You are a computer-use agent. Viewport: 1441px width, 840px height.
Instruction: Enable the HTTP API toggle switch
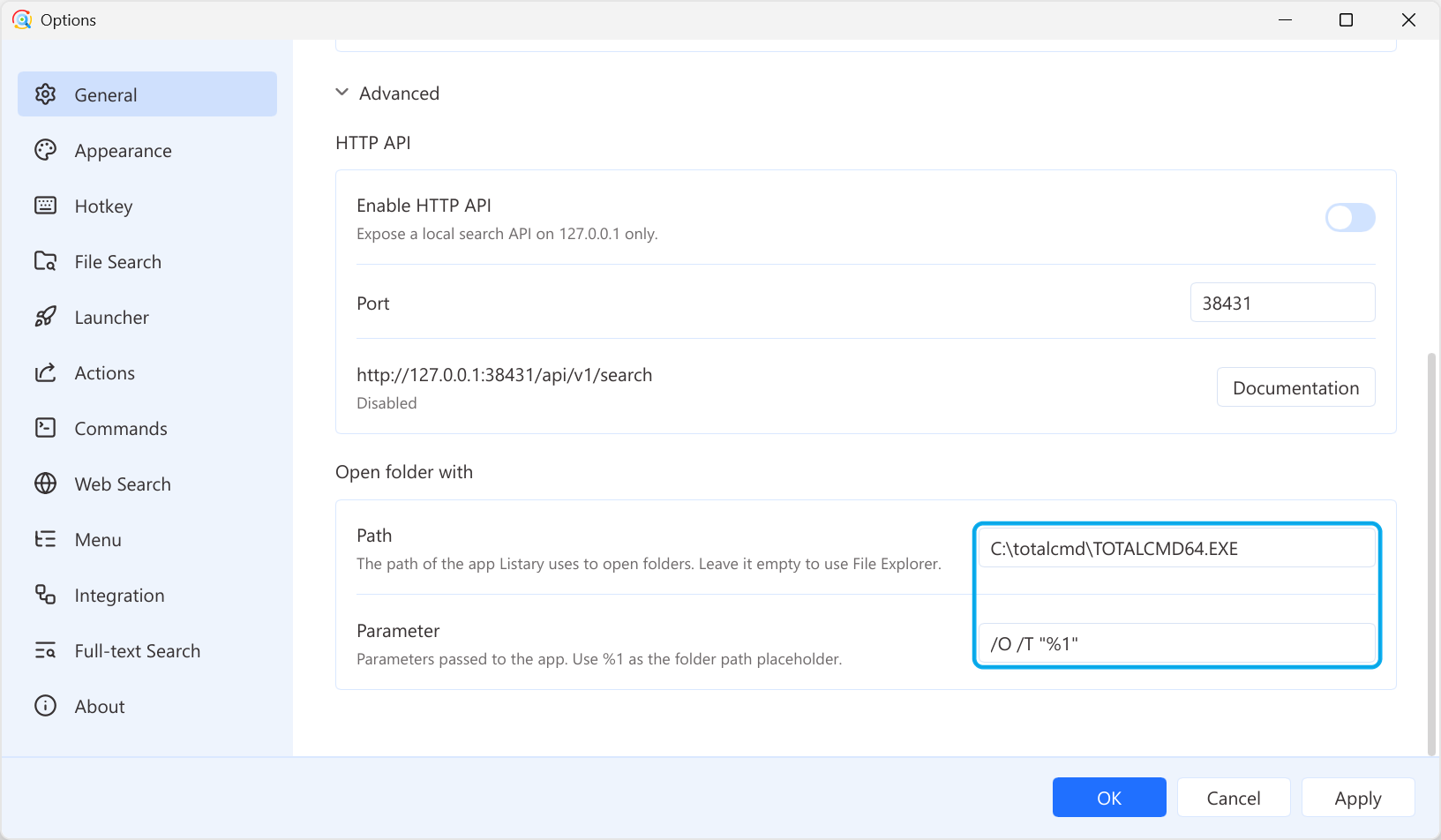[1350, 218]
